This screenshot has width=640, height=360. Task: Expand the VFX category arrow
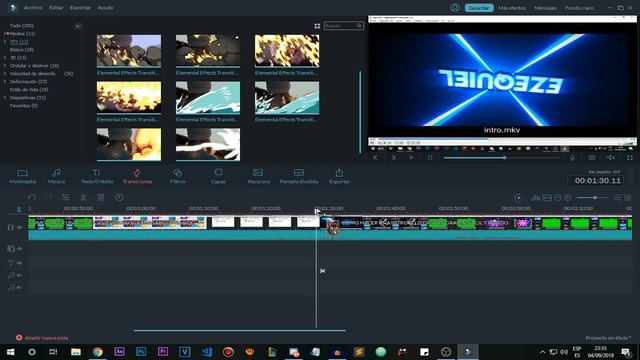tap(5, 42)
